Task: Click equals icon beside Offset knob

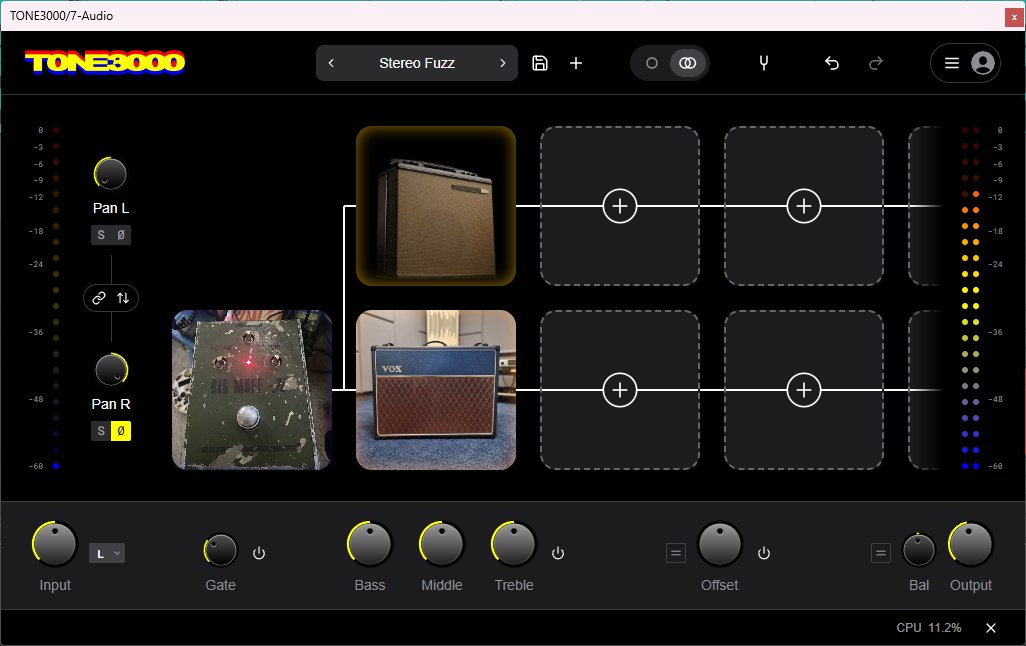Action: click(x=676, y=553)
